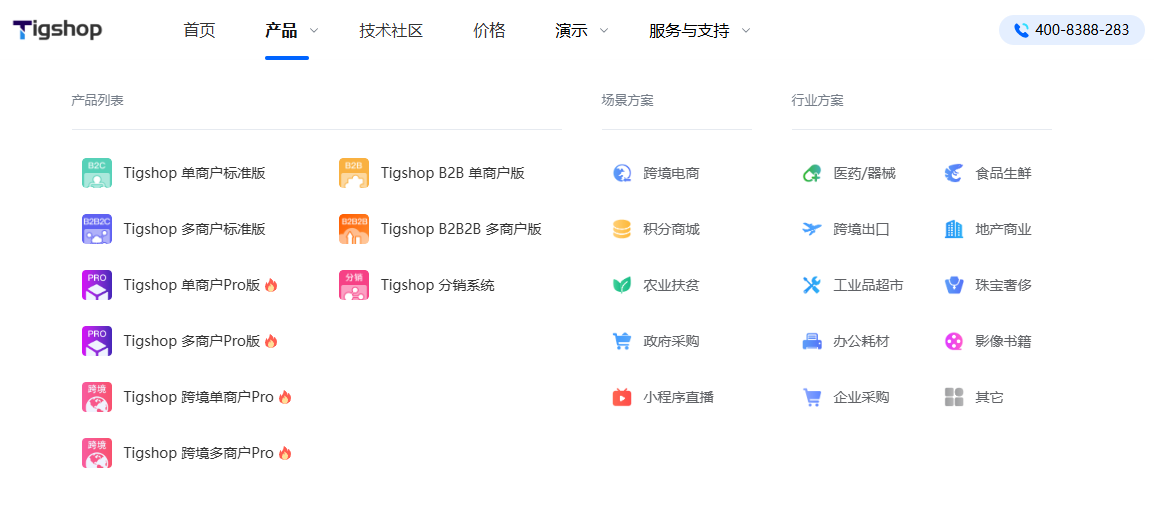This screenshot has width=1154, height=520.
Task: Click the jewelry icon next to 珠宝奢侈
Action: (954, 285)
